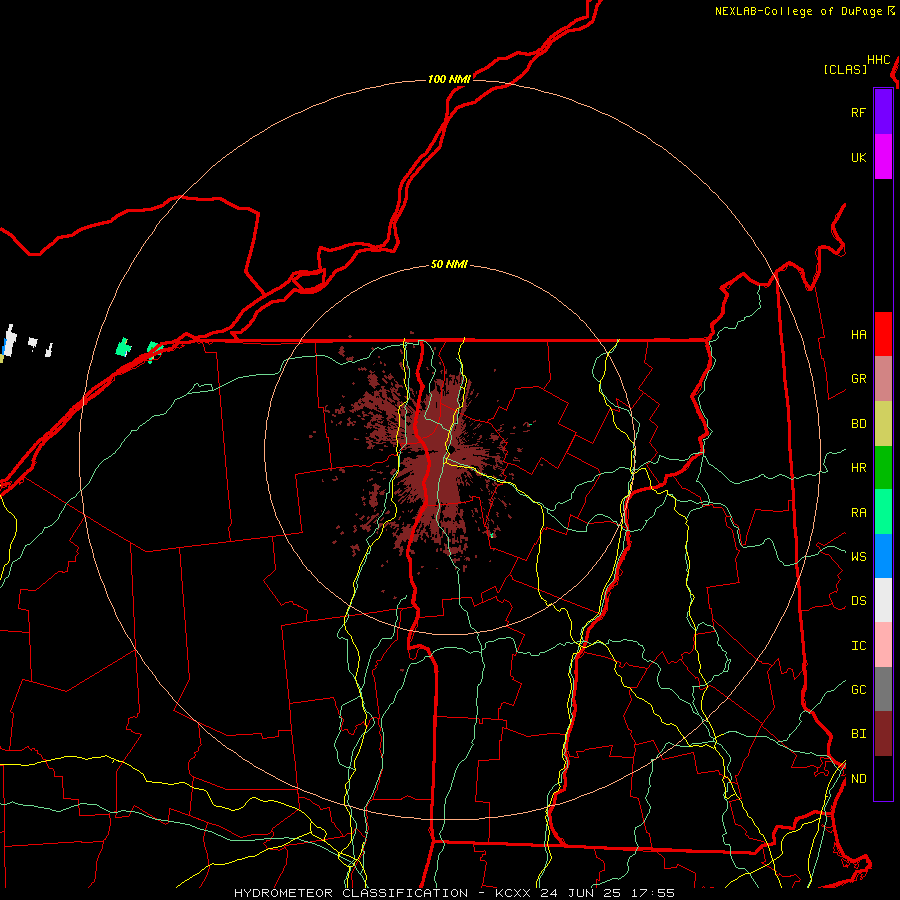Click the RA legend label
The height and width of the screenshot is (900, 900).
[x=858, y=512]
